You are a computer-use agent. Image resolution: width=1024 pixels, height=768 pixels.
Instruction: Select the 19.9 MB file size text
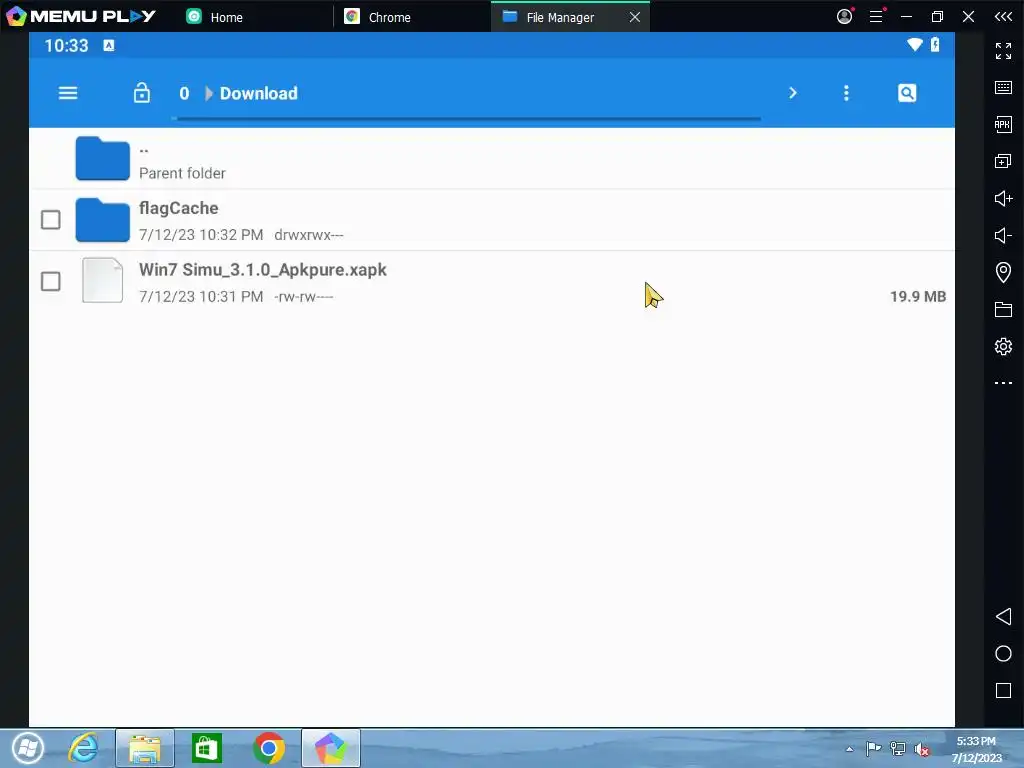coord(918,296)
